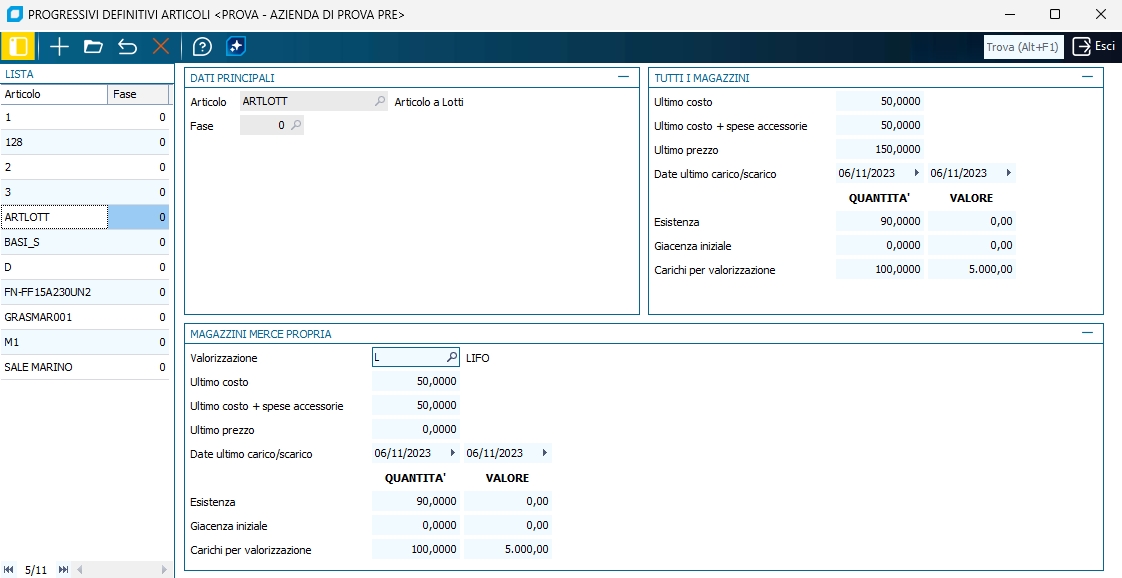
Task: Click Ultimo costo value in Tutti i Magazzini
Action: (x=879, y=102)
